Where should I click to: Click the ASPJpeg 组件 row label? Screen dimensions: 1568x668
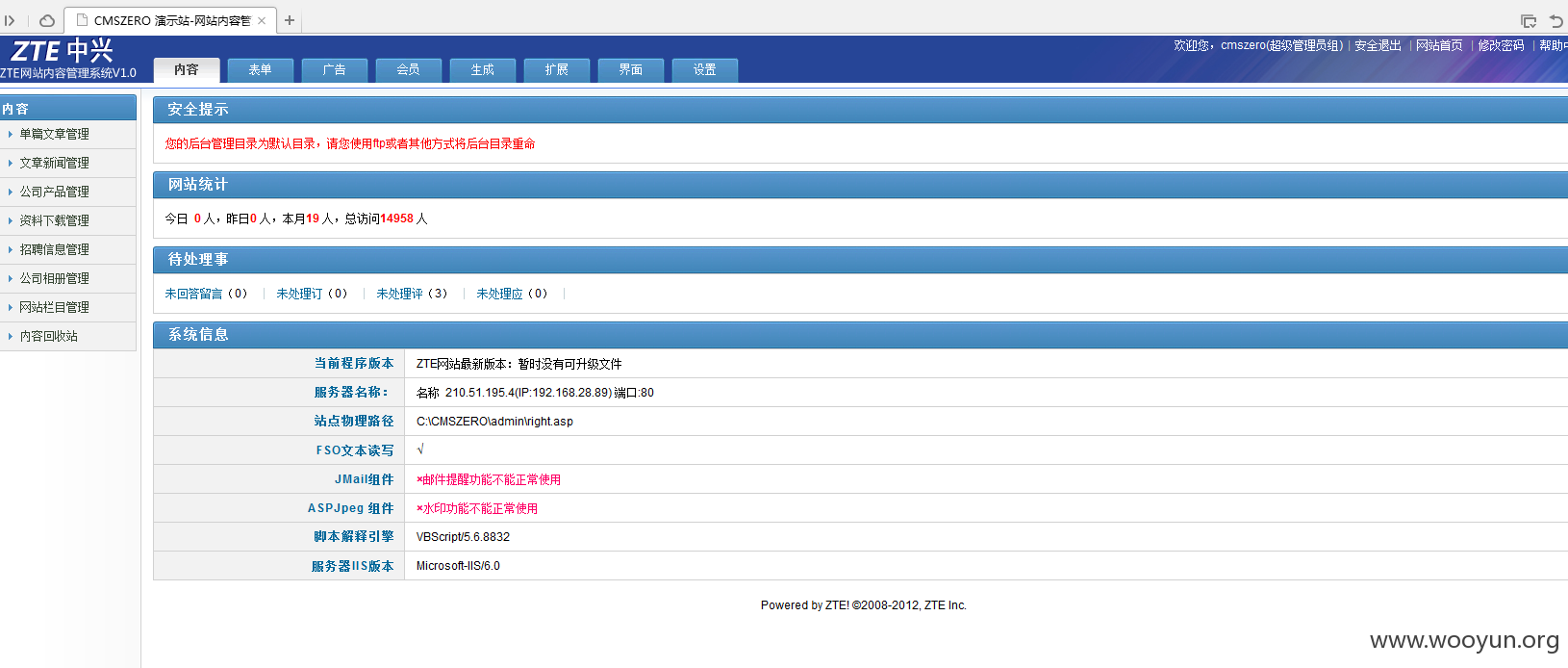(x=351, y=508)
